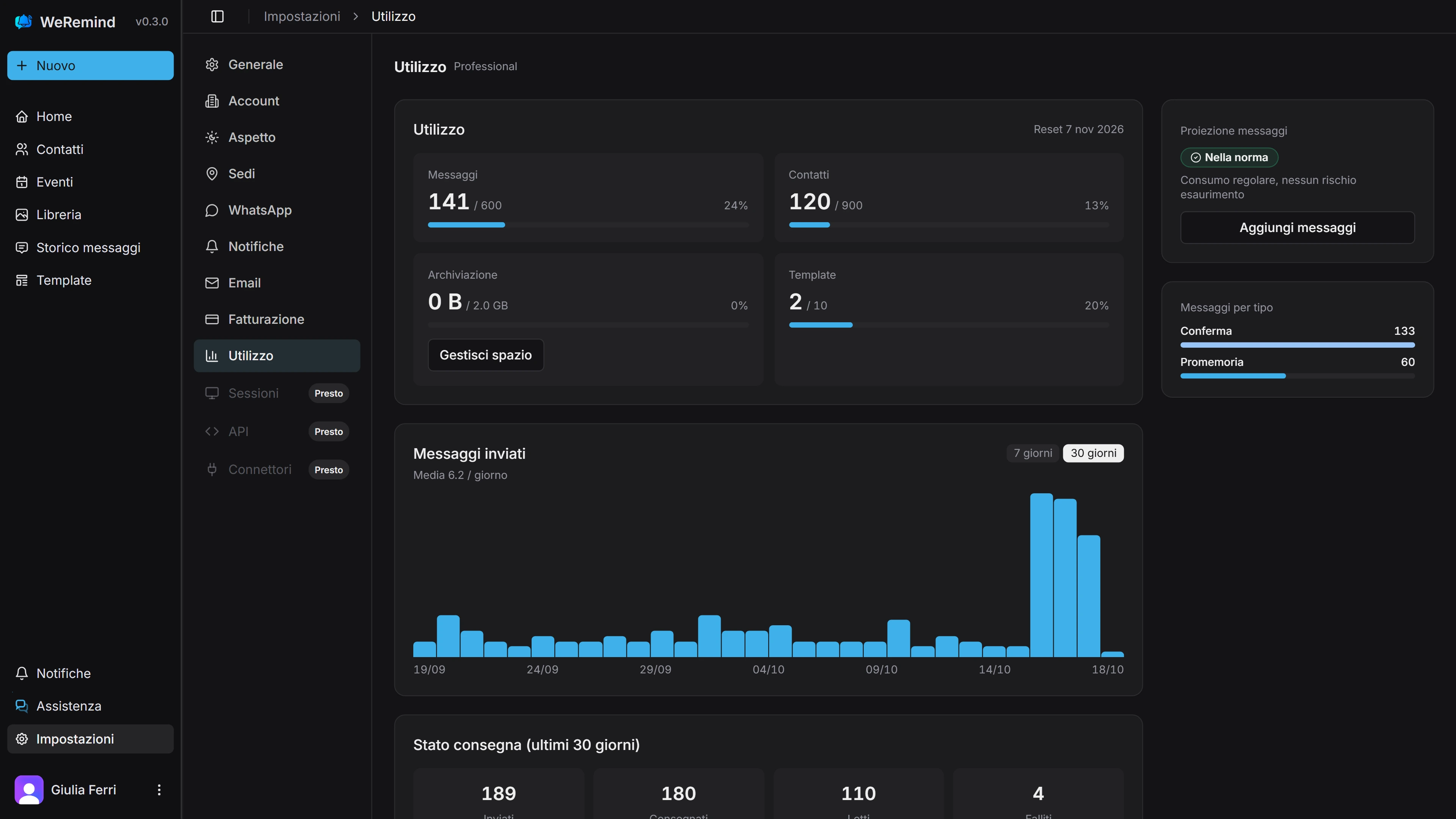Click the building icon next to Account

[x=212, y=101]
